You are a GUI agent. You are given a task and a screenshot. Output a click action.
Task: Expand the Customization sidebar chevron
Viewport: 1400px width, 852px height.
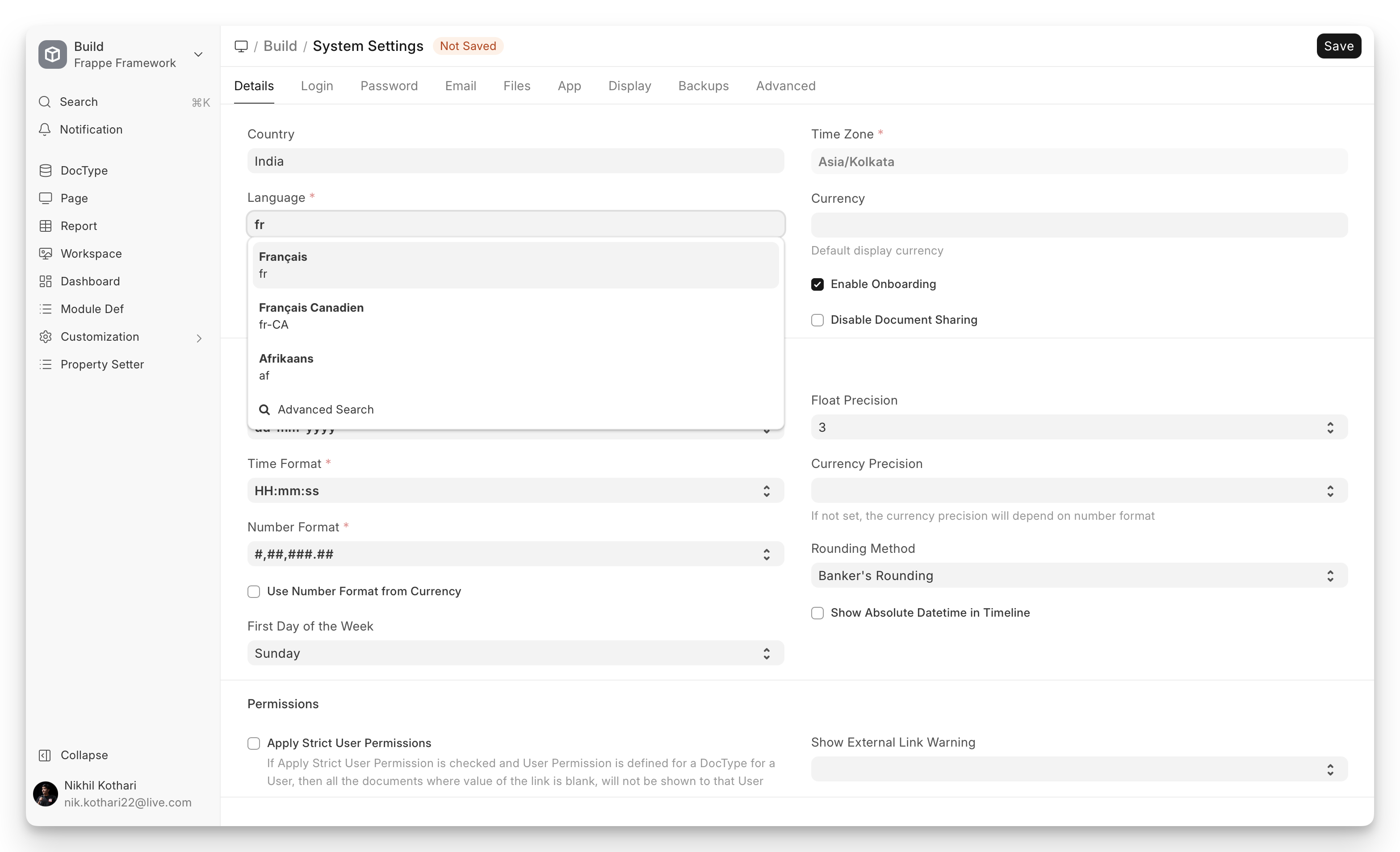point(199,338)
